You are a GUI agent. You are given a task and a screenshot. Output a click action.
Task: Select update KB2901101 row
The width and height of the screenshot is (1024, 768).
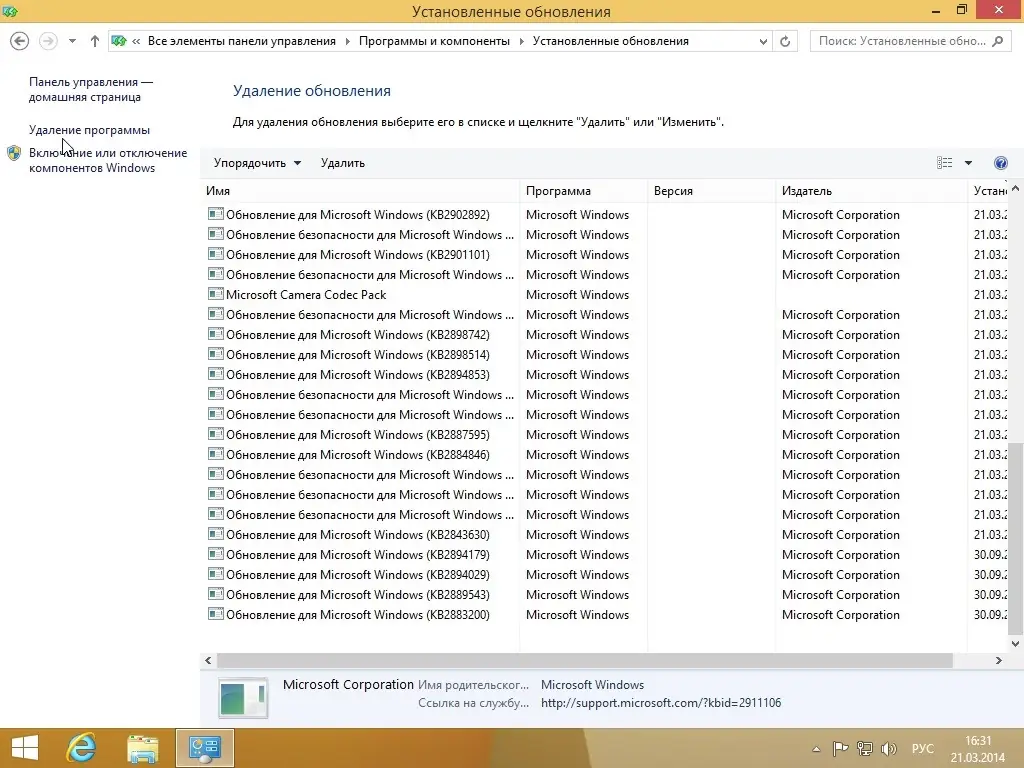(605, 255)
